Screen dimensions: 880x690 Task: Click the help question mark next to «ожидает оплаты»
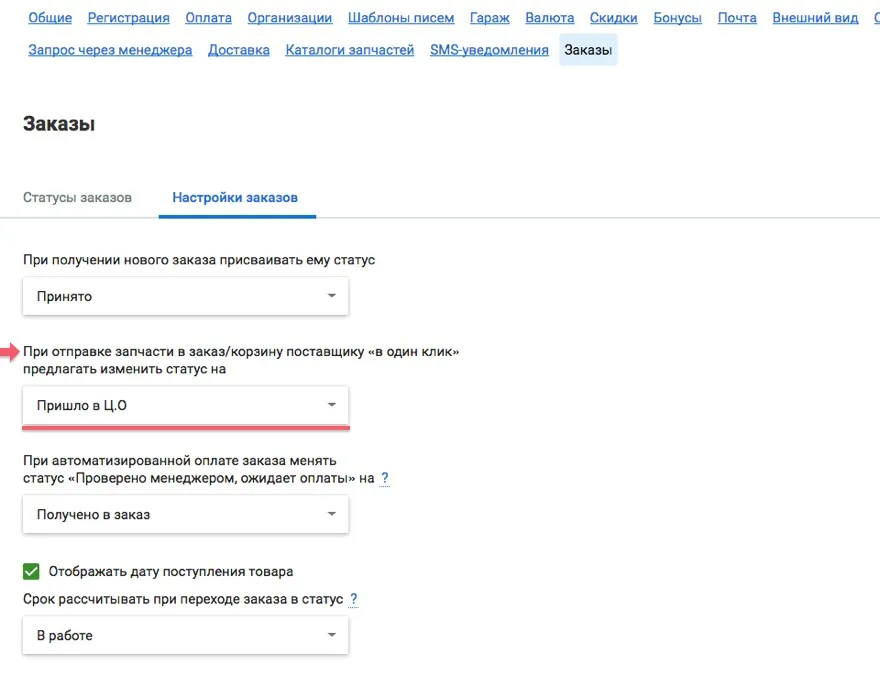pyautogui.click(x=385, y=479)
